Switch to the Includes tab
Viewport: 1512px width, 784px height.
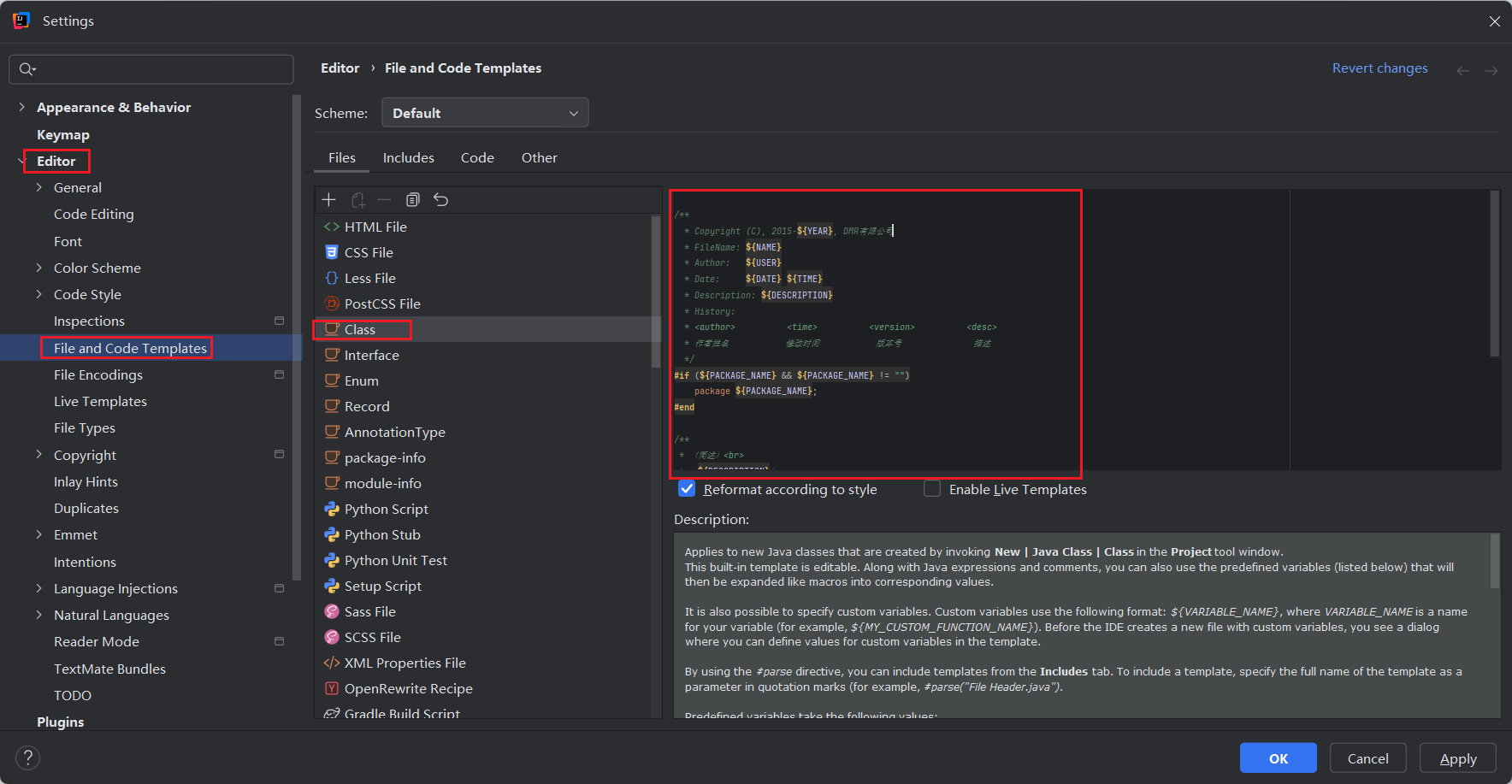tap(408, 157)
